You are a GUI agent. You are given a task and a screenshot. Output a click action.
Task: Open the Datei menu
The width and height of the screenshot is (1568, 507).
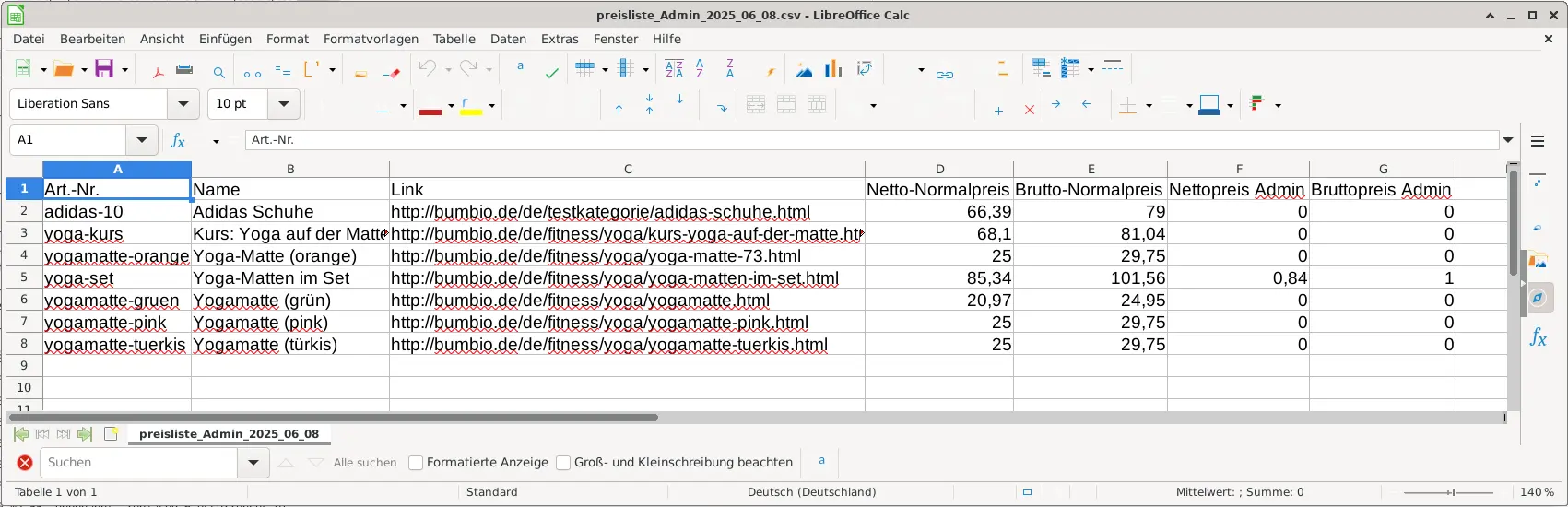tap(29, 39)
